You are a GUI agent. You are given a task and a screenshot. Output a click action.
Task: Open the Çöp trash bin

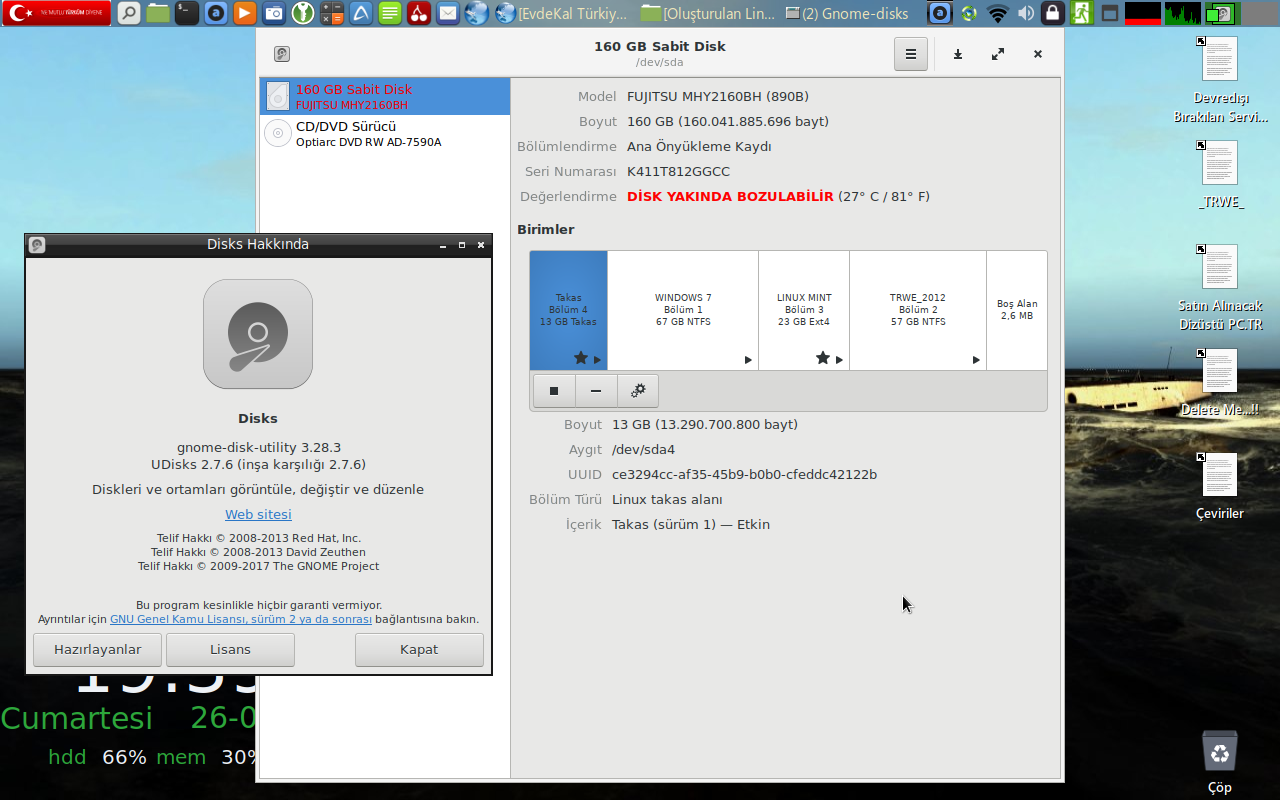pyautogui.click(x=1220, y=762)
